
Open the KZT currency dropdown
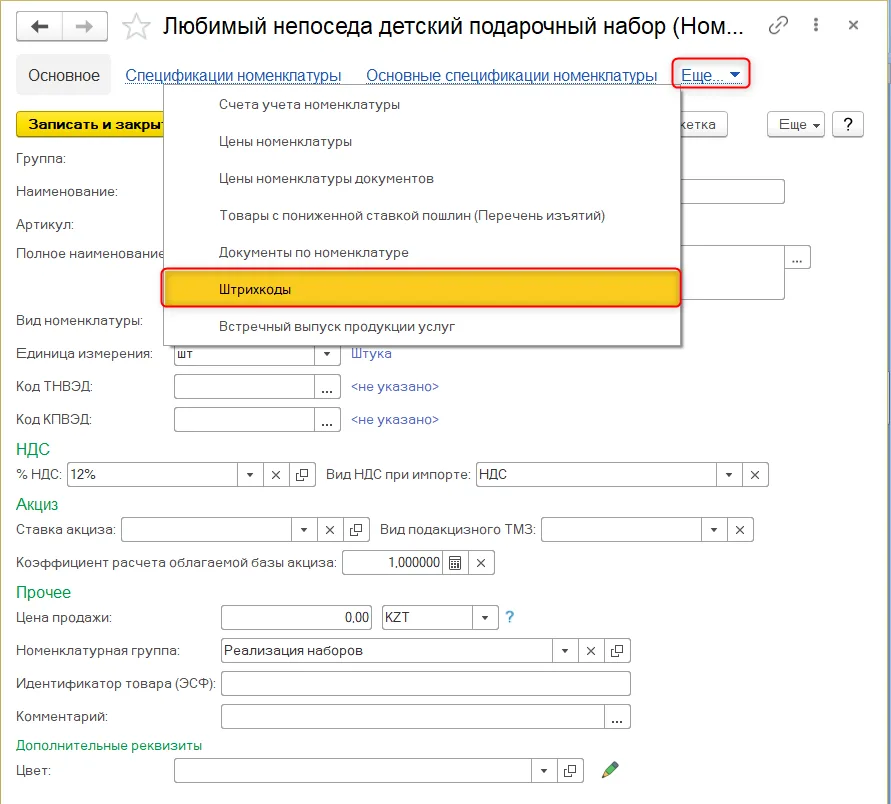[485, 618]
